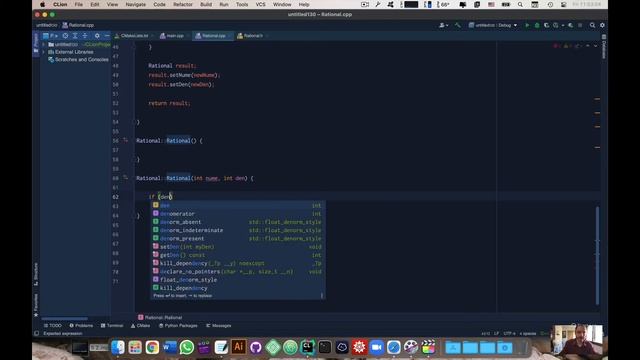The height and width of the screenshot is (360, 640).
Task: Click gutter icon beside line 56
Action: tap(125, 140)
